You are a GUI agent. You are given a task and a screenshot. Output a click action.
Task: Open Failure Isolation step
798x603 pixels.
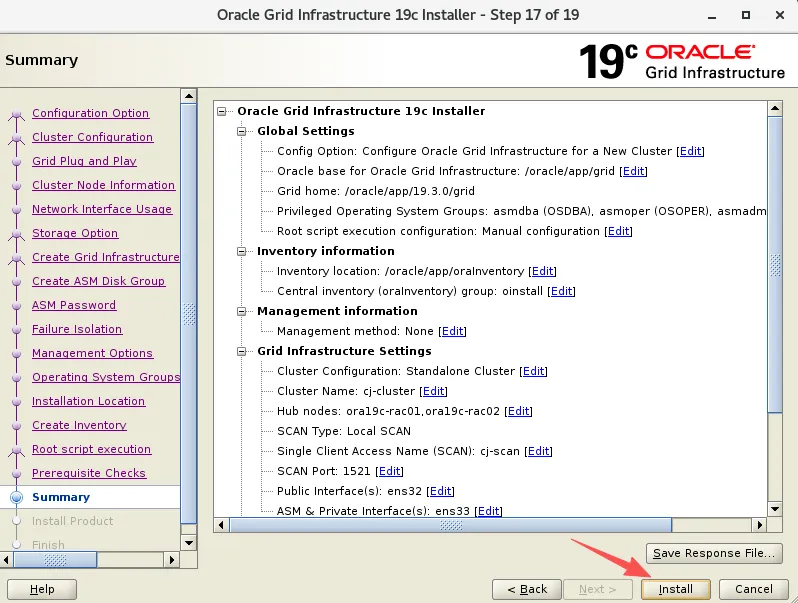77,329
